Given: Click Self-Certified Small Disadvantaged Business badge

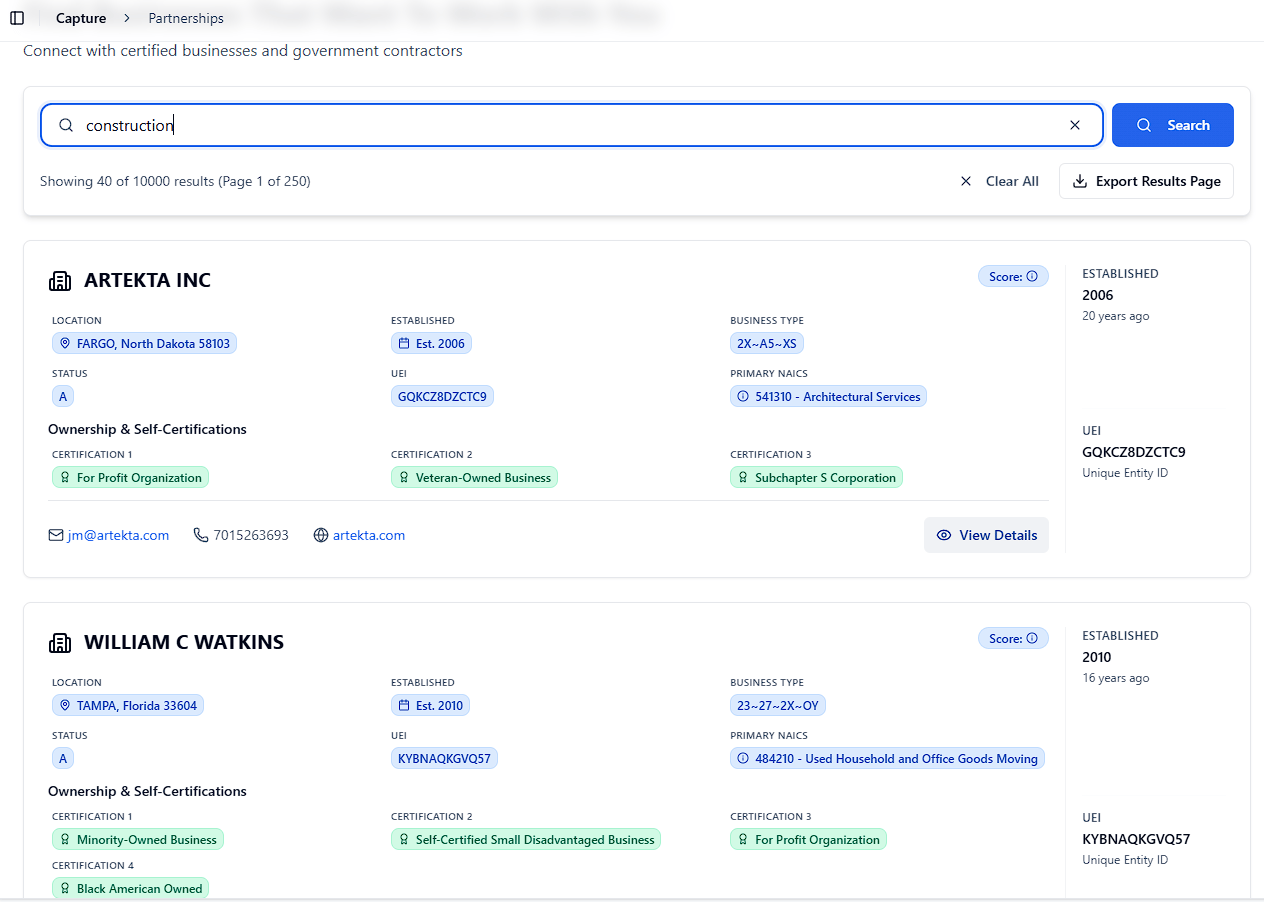Looking at the screenshot, I should 526,839.
